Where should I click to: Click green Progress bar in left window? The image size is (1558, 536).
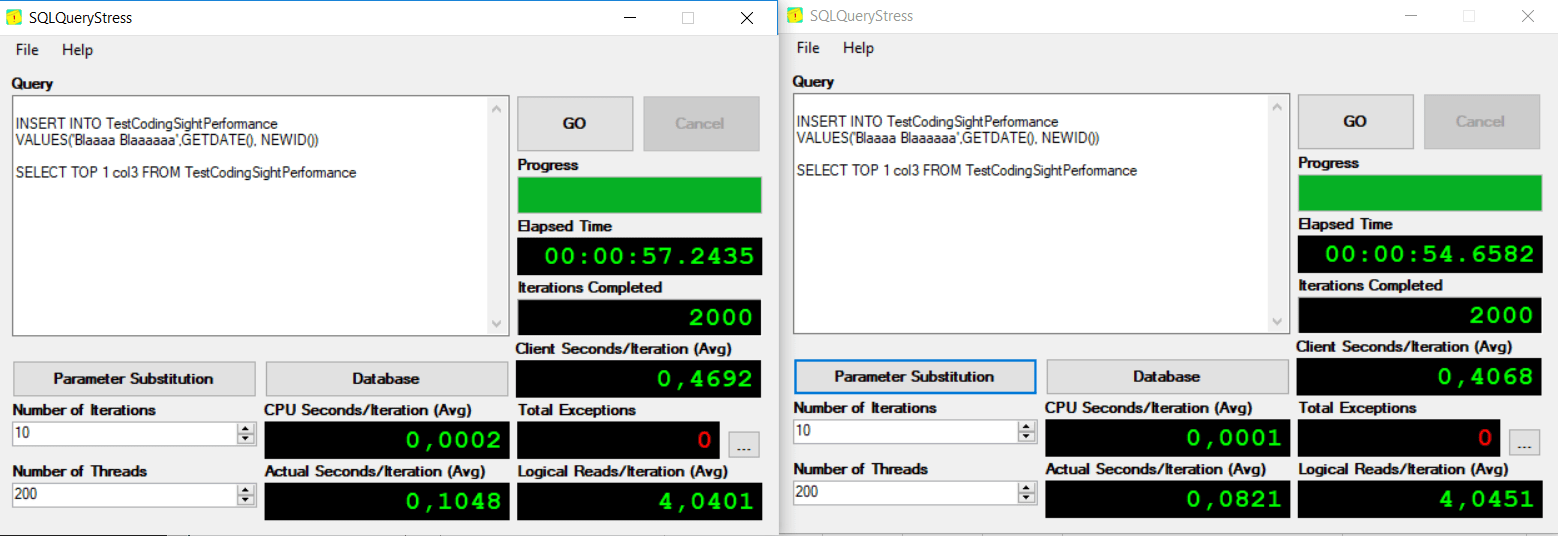pyautogui.click(x=639, y=195)
